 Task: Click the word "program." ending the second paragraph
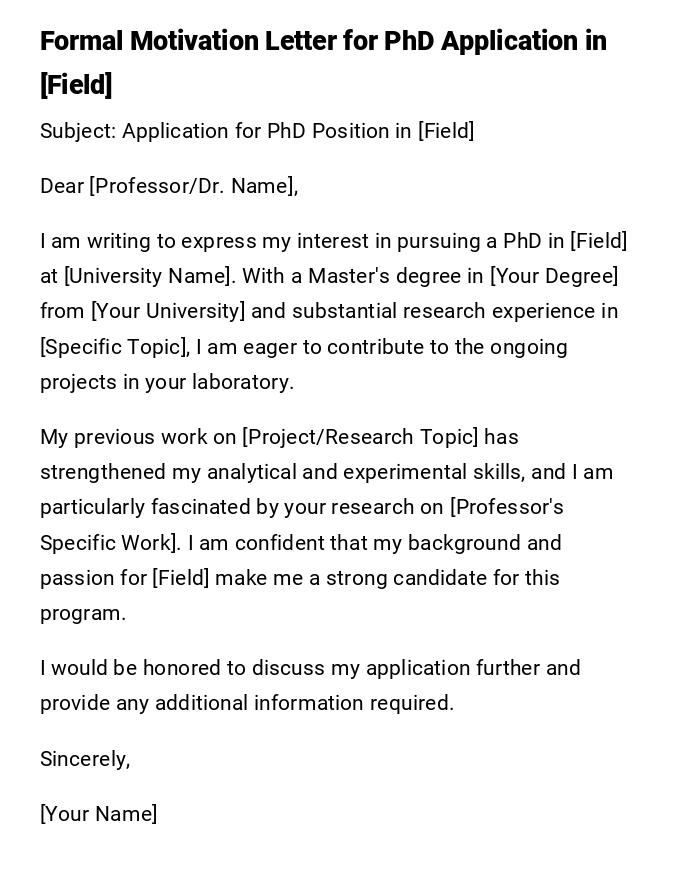[x=83, y=613]
